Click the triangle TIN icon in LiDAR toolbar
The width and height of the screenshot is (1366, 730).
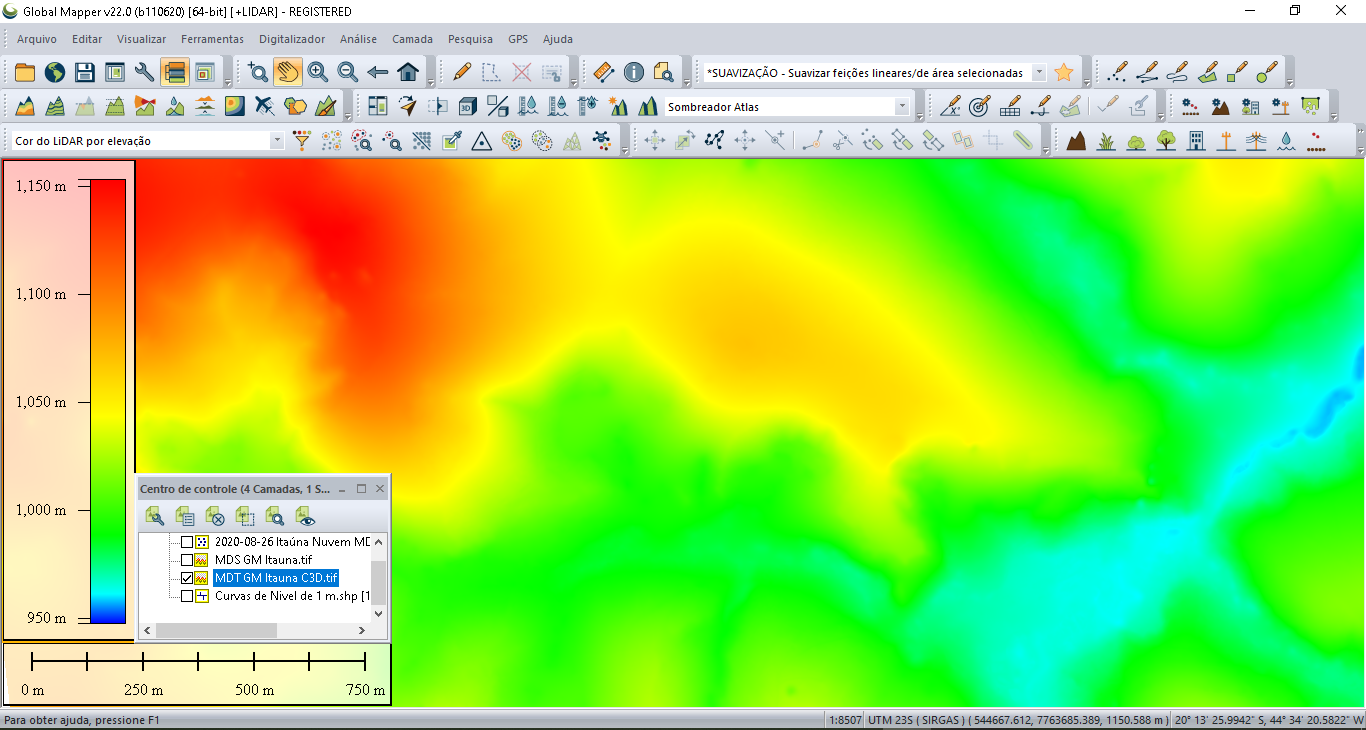click(x=481, y=141)
